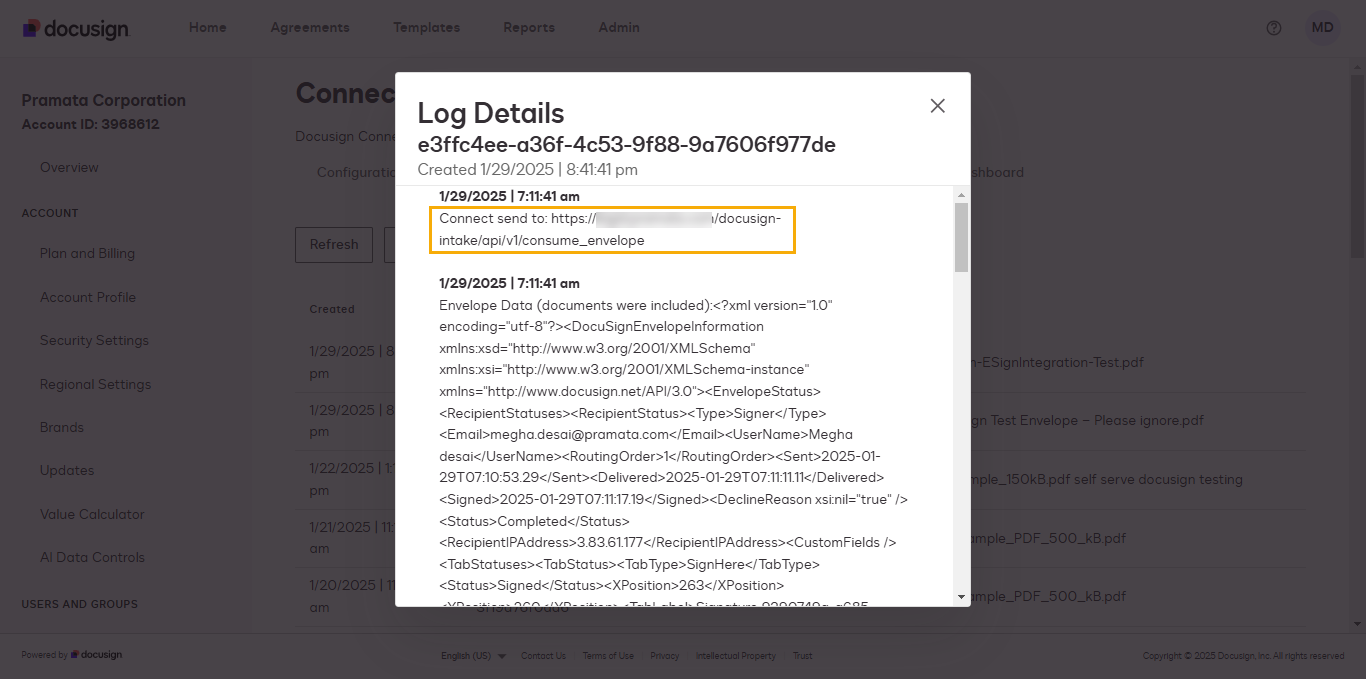Click the log ID e3ffc4ee-a36f-4c53 heading

click(626, 145)
